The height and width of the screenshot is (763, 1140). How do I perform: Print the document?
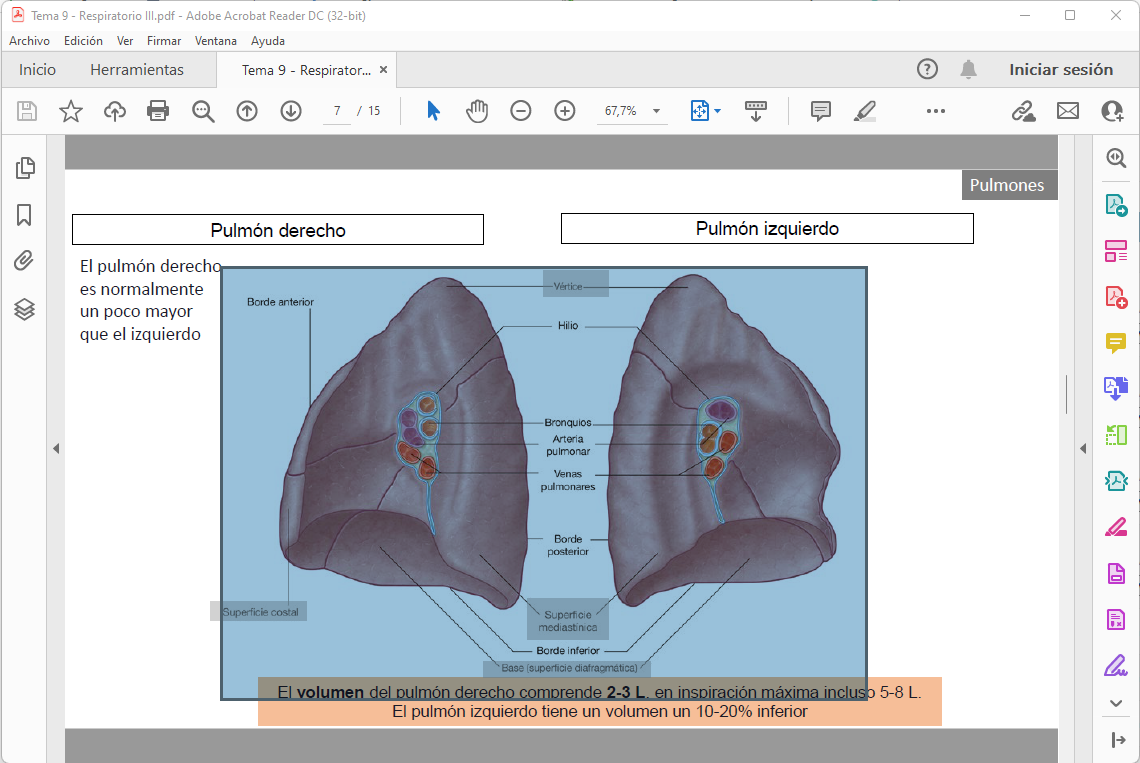158,111
